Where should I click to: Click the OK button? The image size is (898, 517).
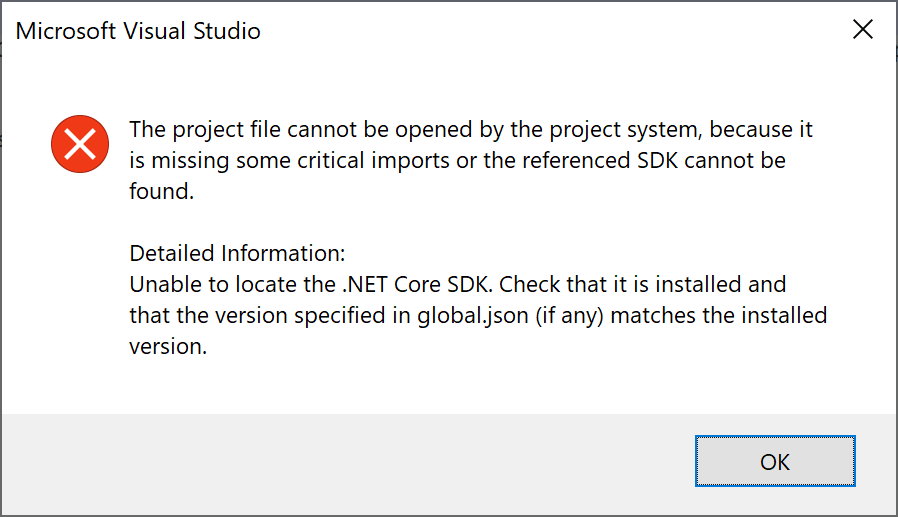[775, 461]
